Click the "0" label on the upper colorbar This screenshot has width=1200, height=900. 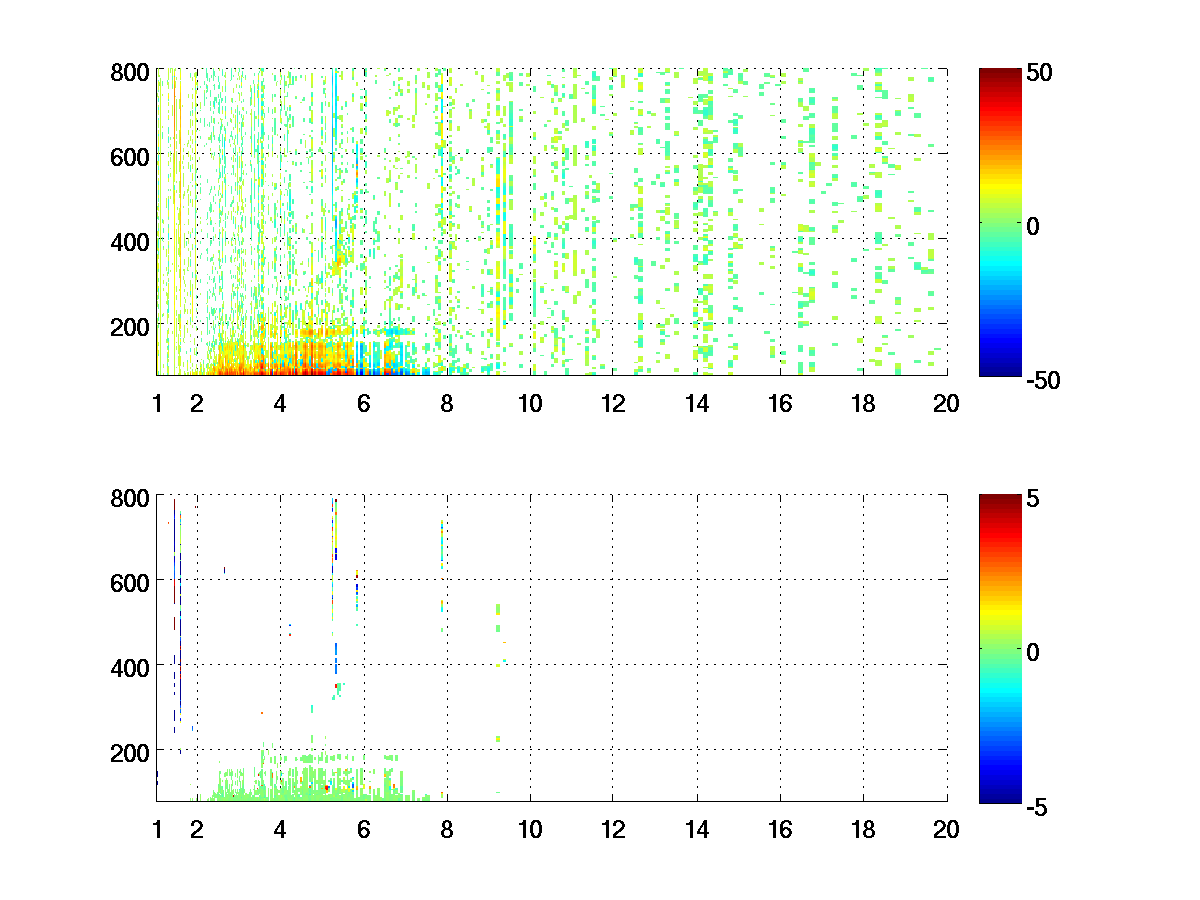pyautogui.click(x=1034, y=226)
